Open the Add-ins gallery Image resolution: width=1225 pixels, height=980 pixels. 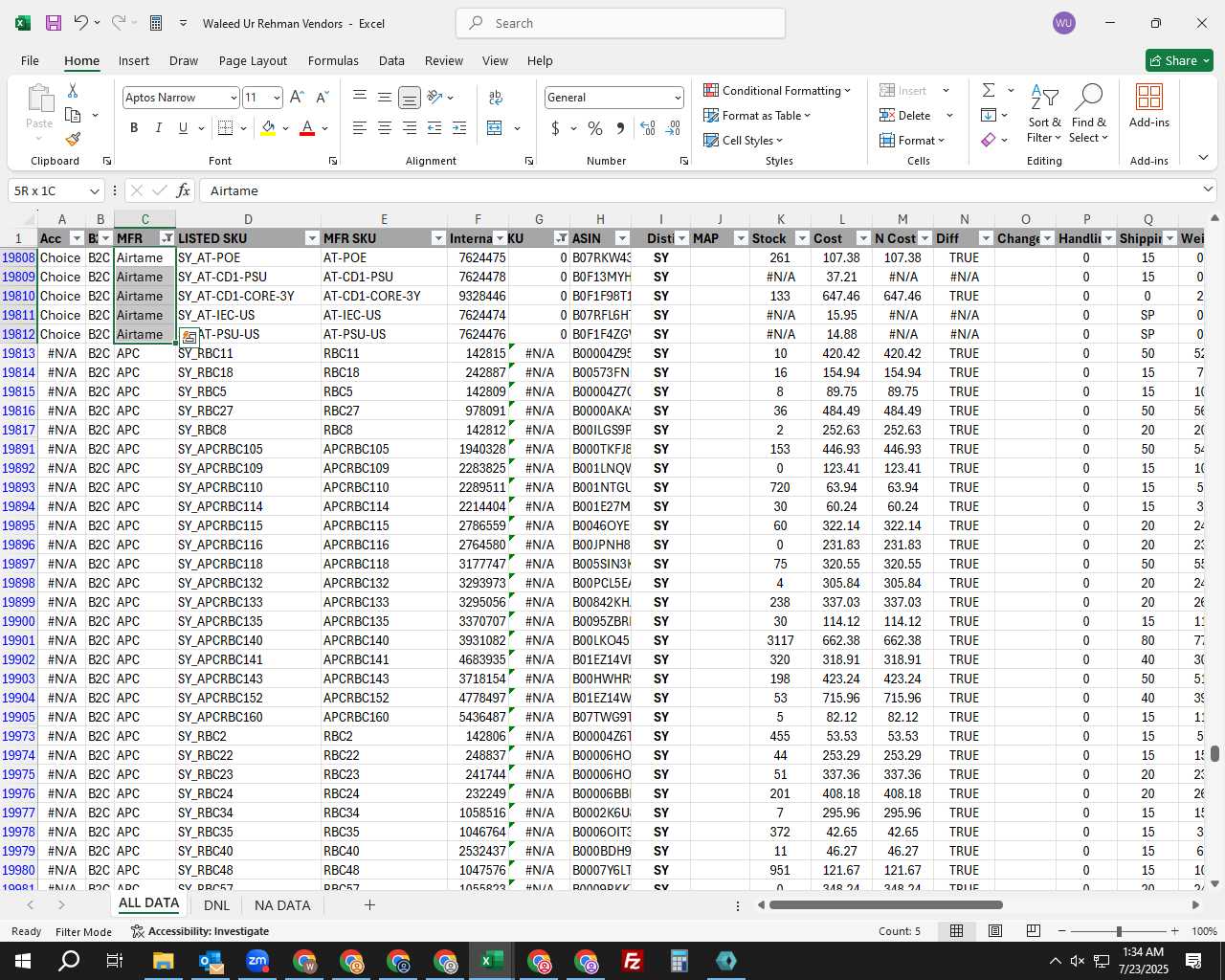tap(1148, 106)
